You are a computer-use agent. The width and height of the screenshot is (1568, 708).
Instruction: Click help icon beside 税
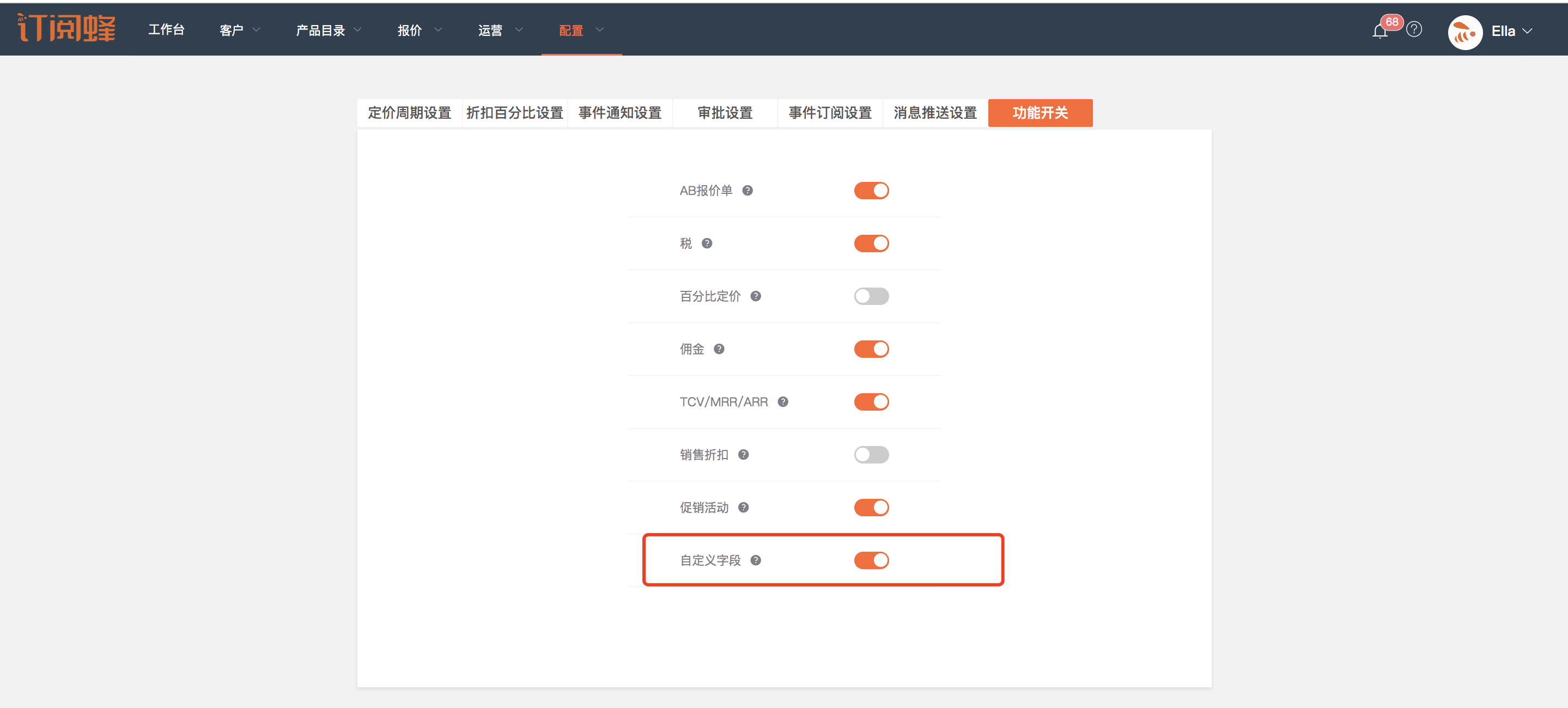(707, 243)
